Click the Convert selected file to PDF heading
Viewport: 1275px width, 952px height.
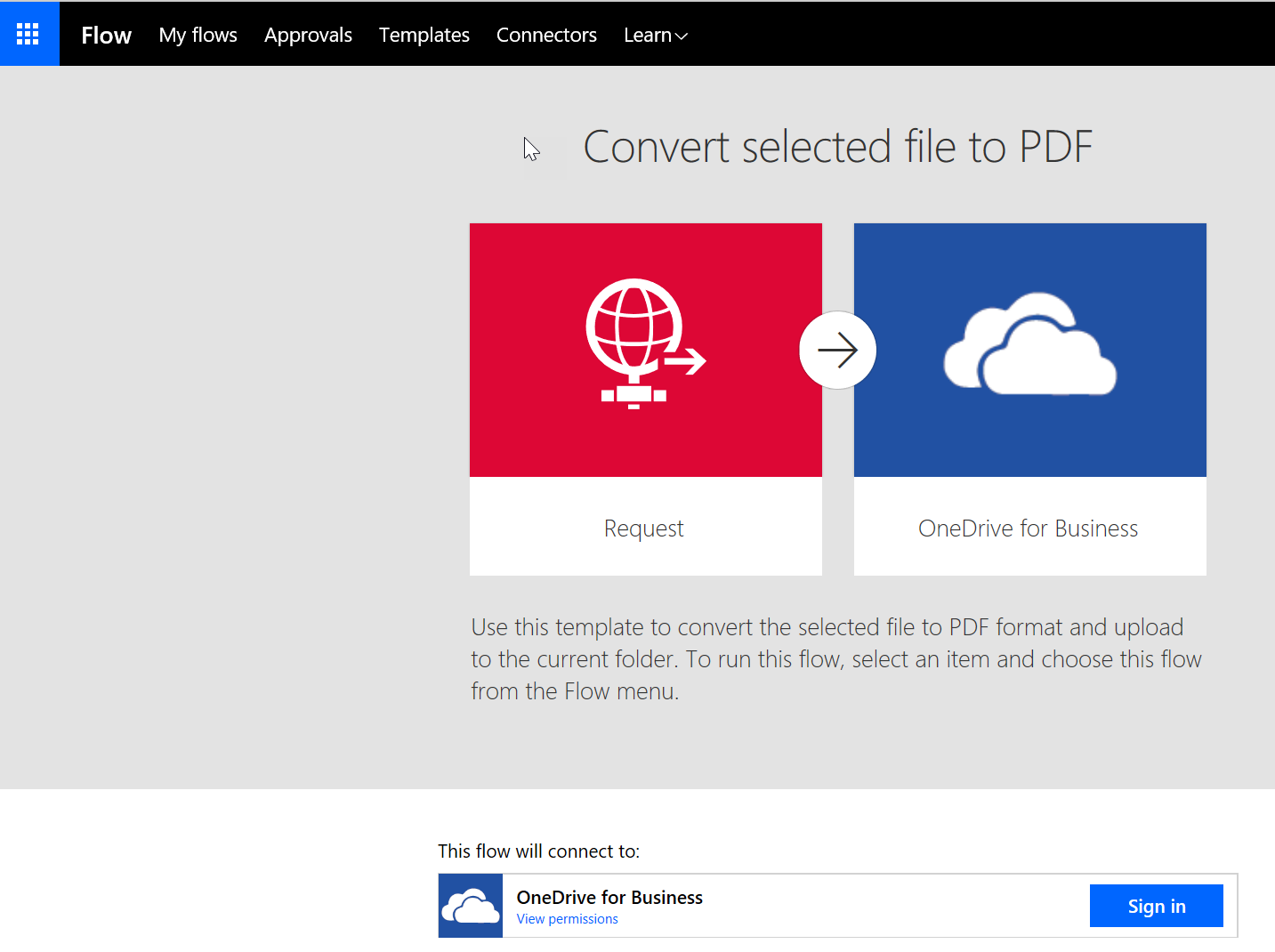click(837, 147)
